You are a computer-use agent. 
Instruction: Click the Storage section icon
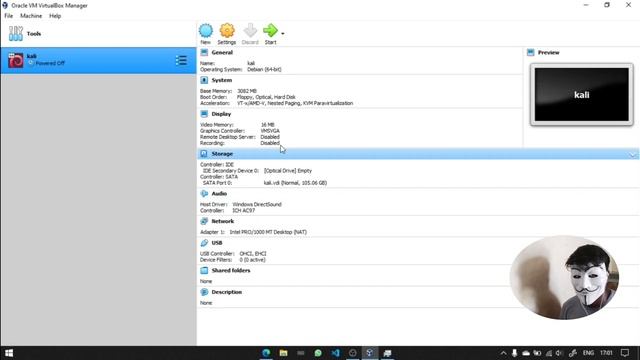point(204,154)
